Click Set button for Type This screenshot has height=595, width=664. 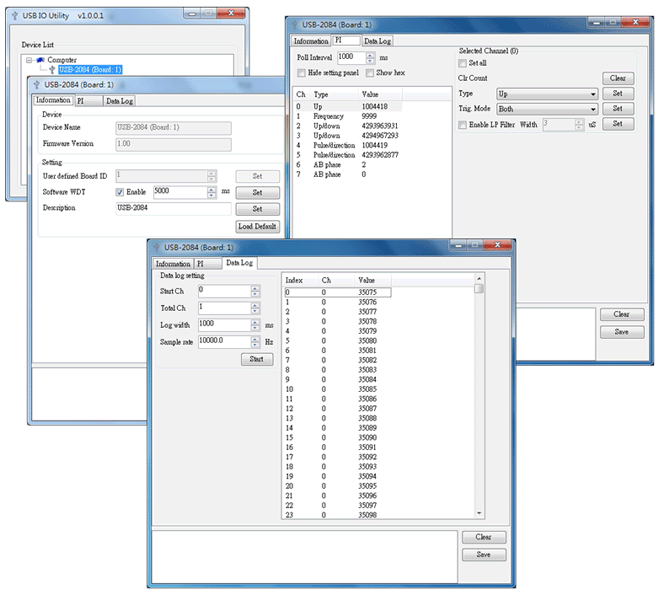618,94
